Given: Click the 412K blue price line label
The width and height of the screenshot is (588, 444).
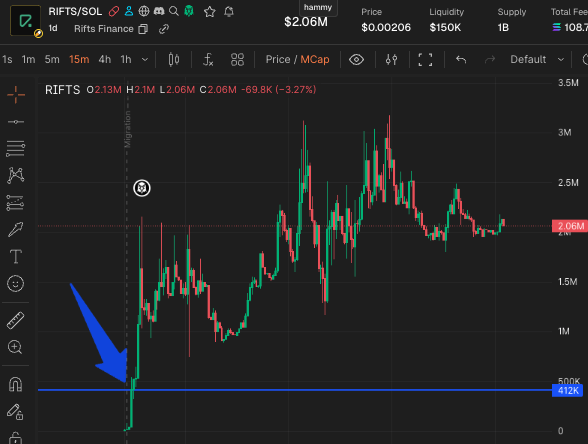Looking at the screenshot, I should [x=568, y=390].
